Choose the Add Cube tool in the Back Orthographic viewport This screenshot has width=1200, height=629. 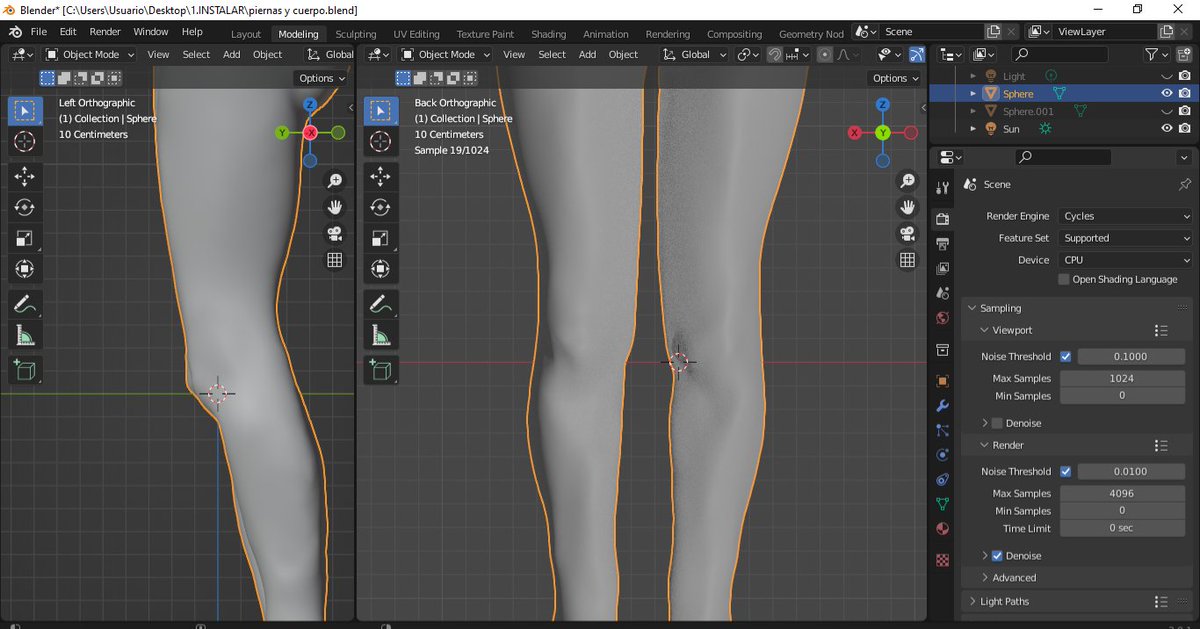pyautogui.click(x=380, y=370)
